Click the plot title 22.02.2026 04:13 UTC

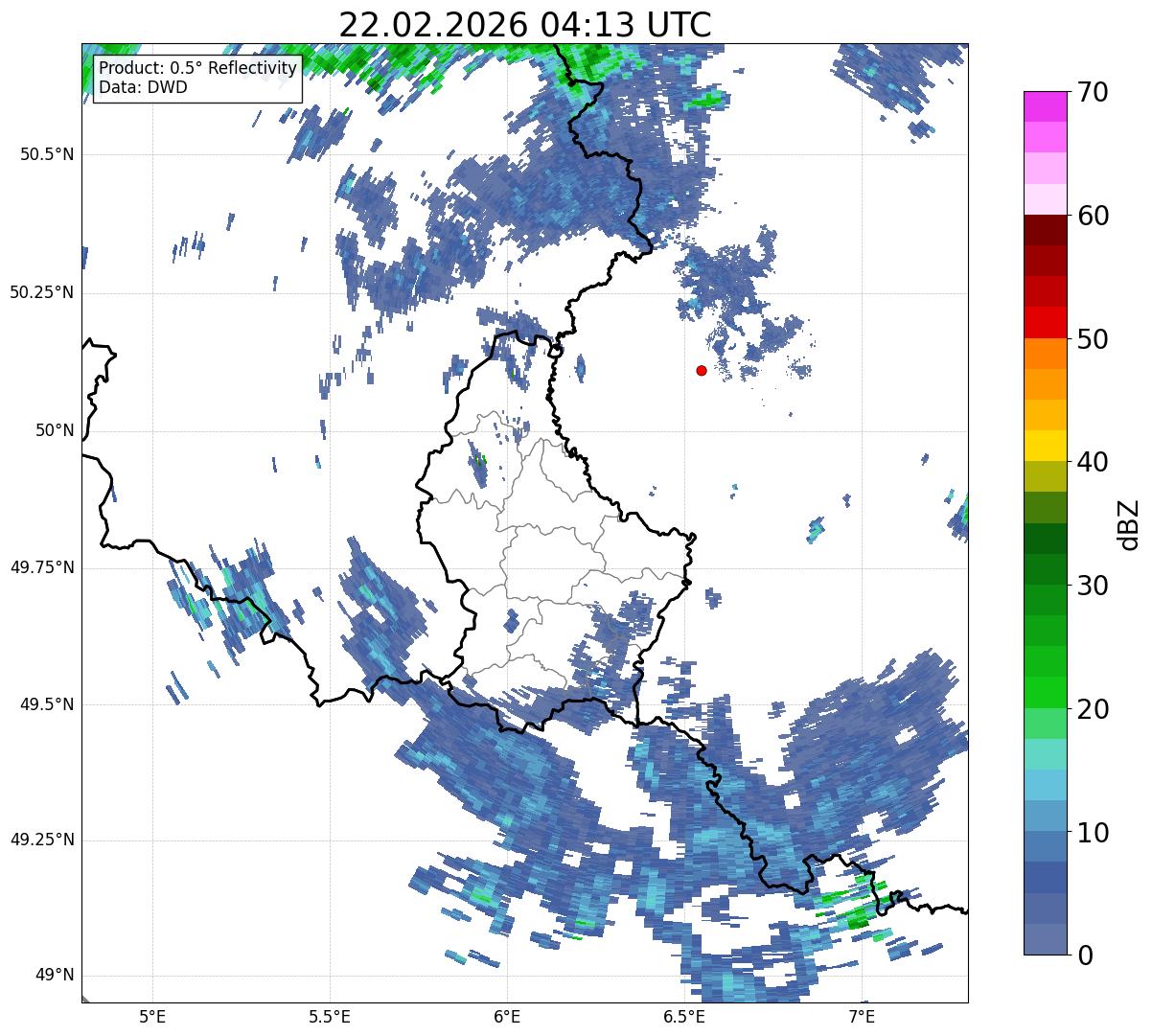(524, 24)
